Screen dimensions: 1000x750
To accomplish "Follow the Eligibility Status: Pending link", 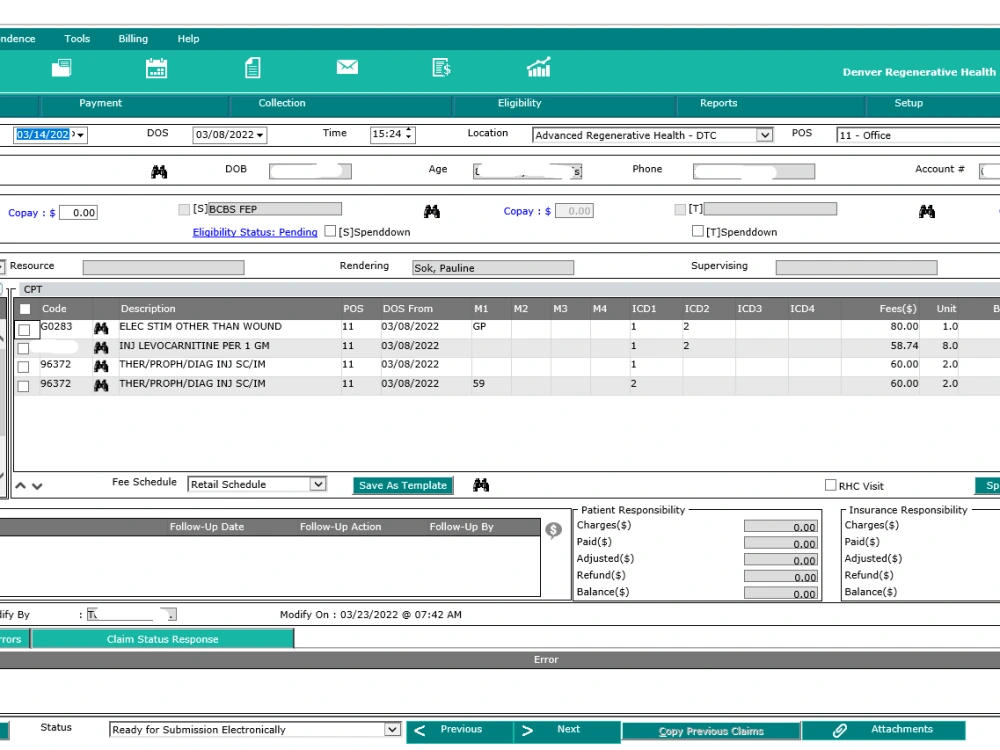I will tap(255, 232).
